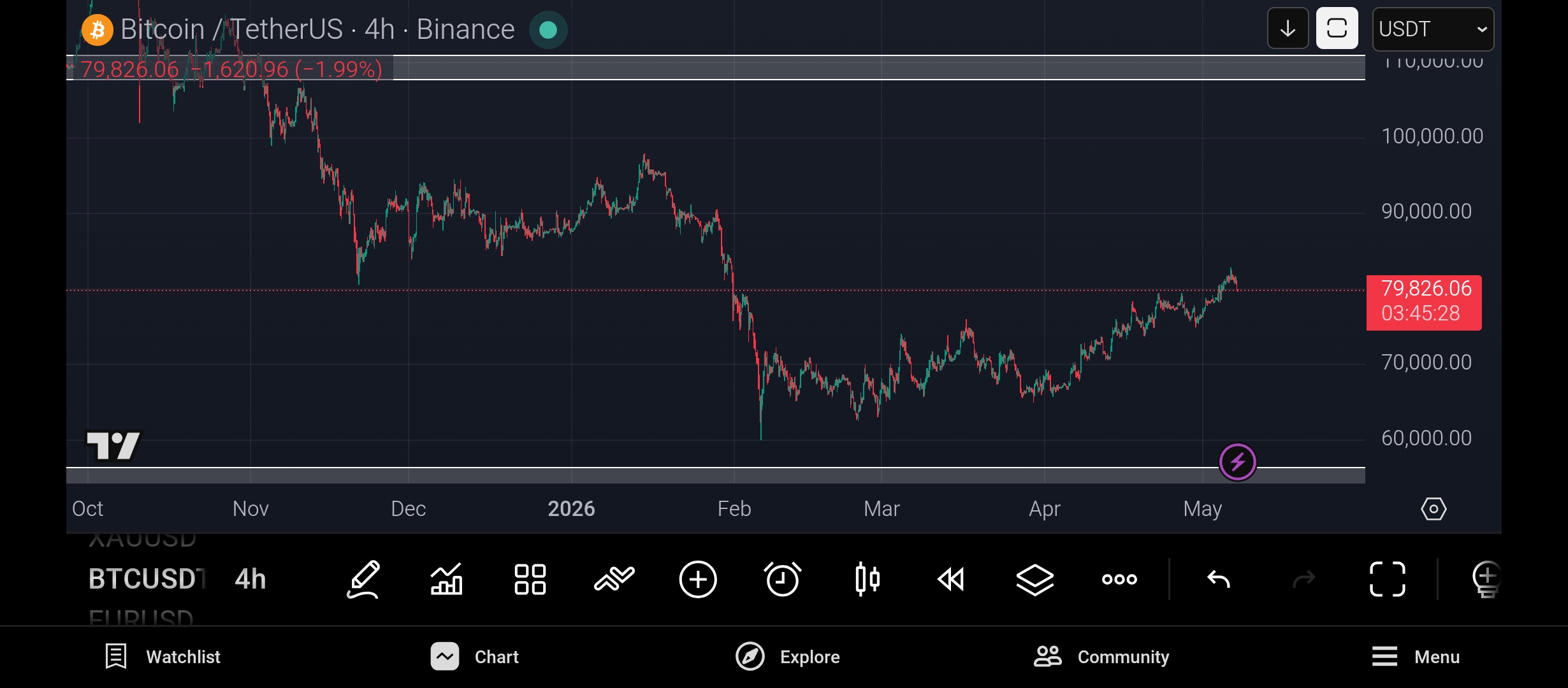The image size is (1568, 688).
Task: Open the layout grid icon
Action: 530,579
